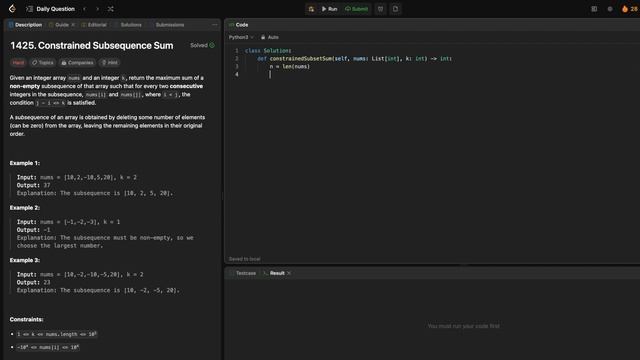Click line number 1 in the editor
The width and height of the screenshot is (640, 360).
click(x=236, y=51)
